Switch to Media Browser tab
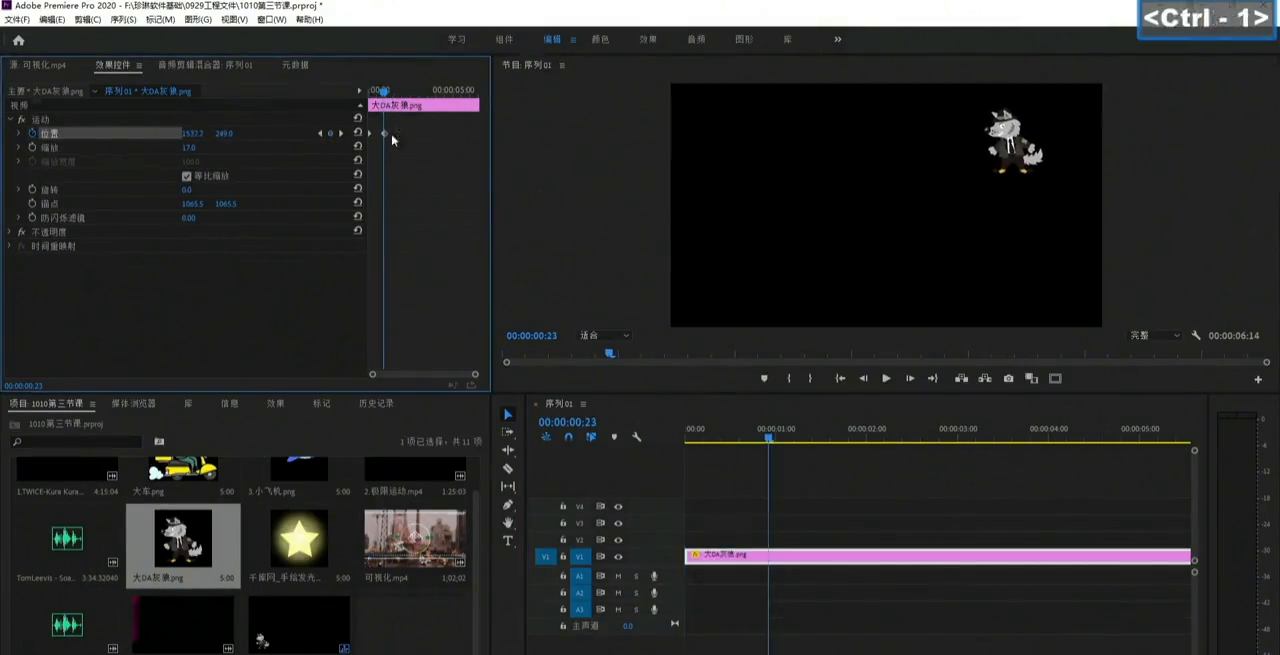This screenshot has width=1280, height=655. pos(133,404)
